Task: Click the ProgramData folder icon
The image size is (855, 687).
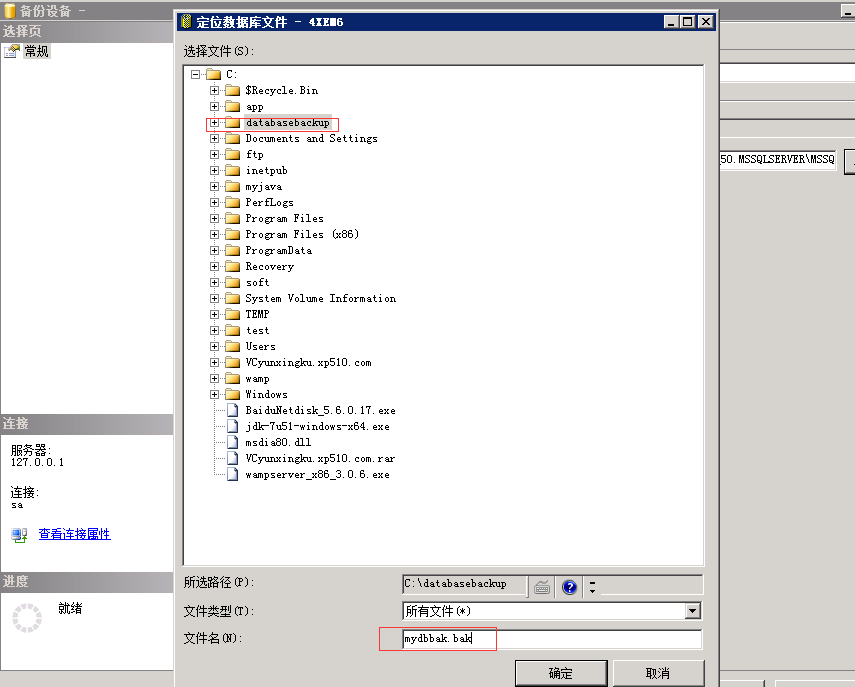Action: tap(233, 250)
